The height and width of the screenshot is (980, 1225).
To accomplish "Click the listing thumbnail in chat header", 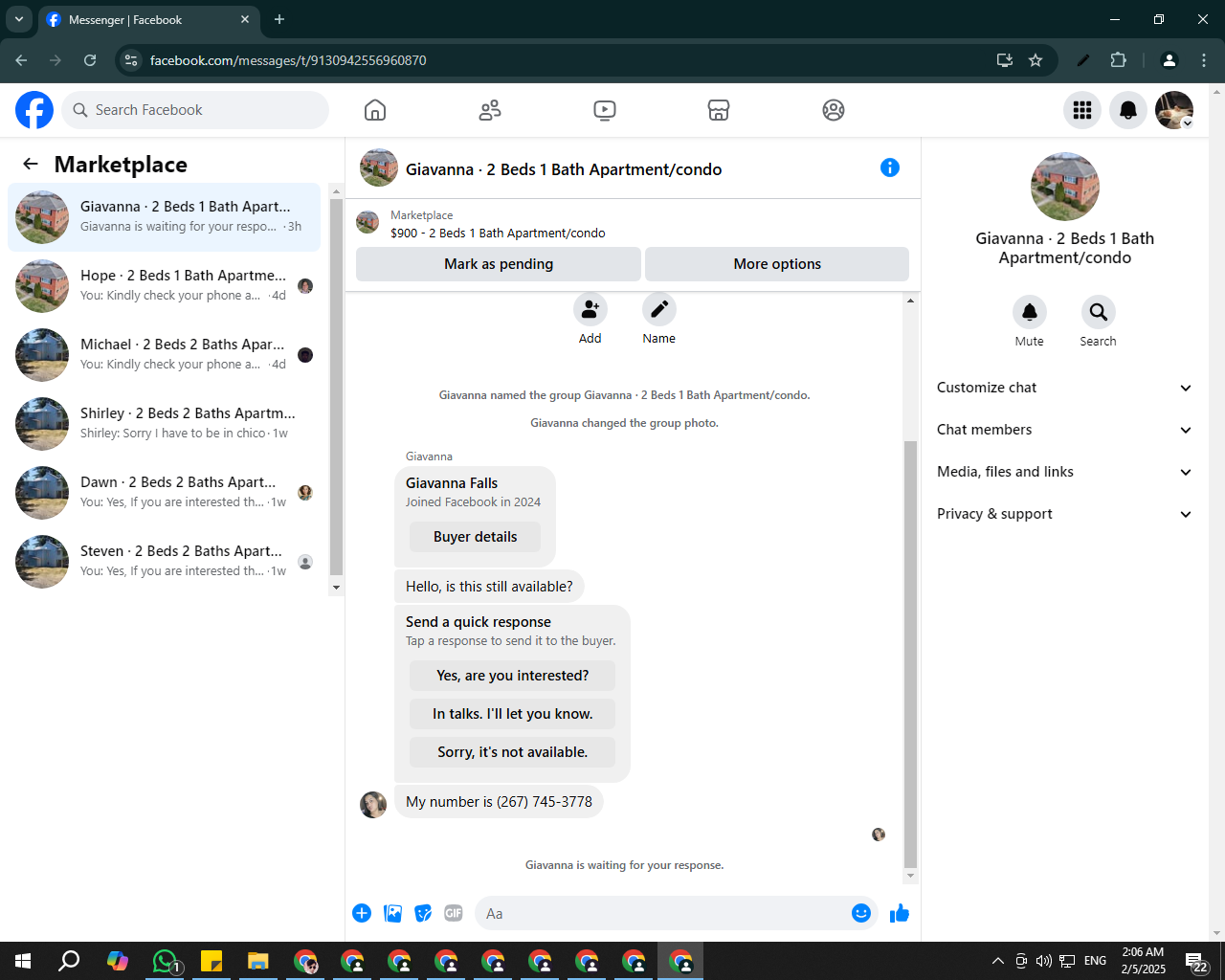I will [379, 167].
